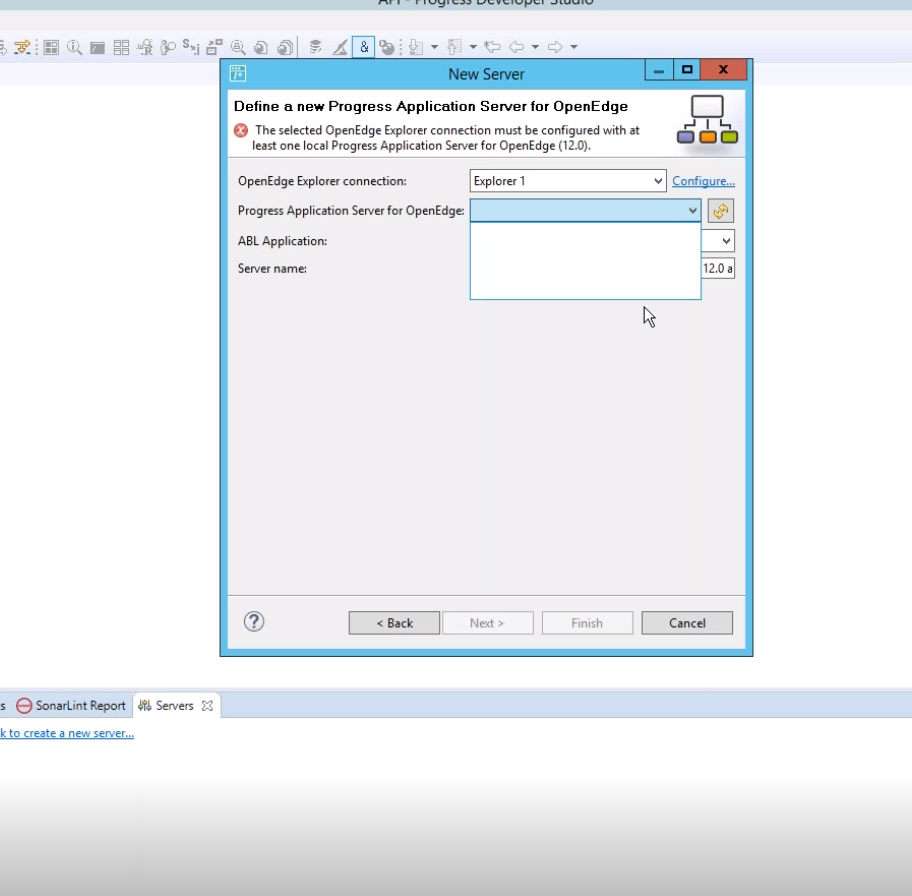Collapse the Progress Application Server dropdown
Viewport: 912px width, 896px height.
click(x=692, y=211)
